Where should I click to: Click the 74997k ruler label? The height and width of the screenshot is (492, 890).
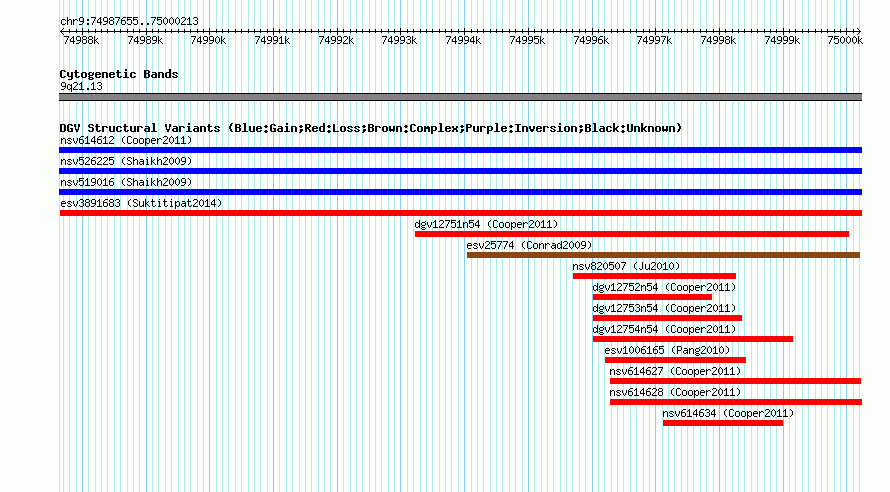point(655,40)
